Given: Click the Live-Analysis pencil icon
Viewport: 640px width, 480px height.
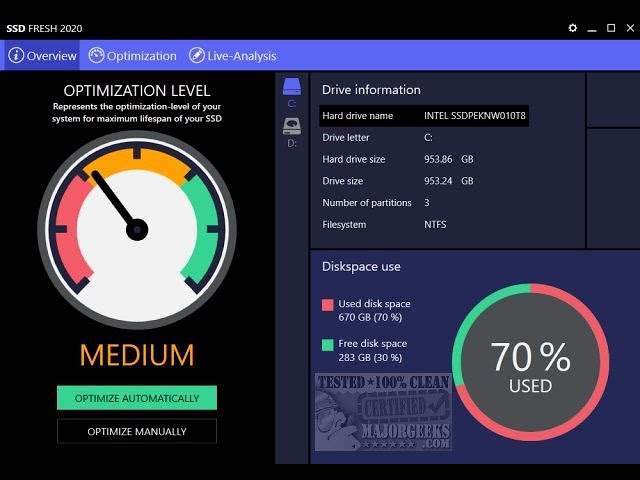Looking at the screenshot, I should click(x=197, y=55).
